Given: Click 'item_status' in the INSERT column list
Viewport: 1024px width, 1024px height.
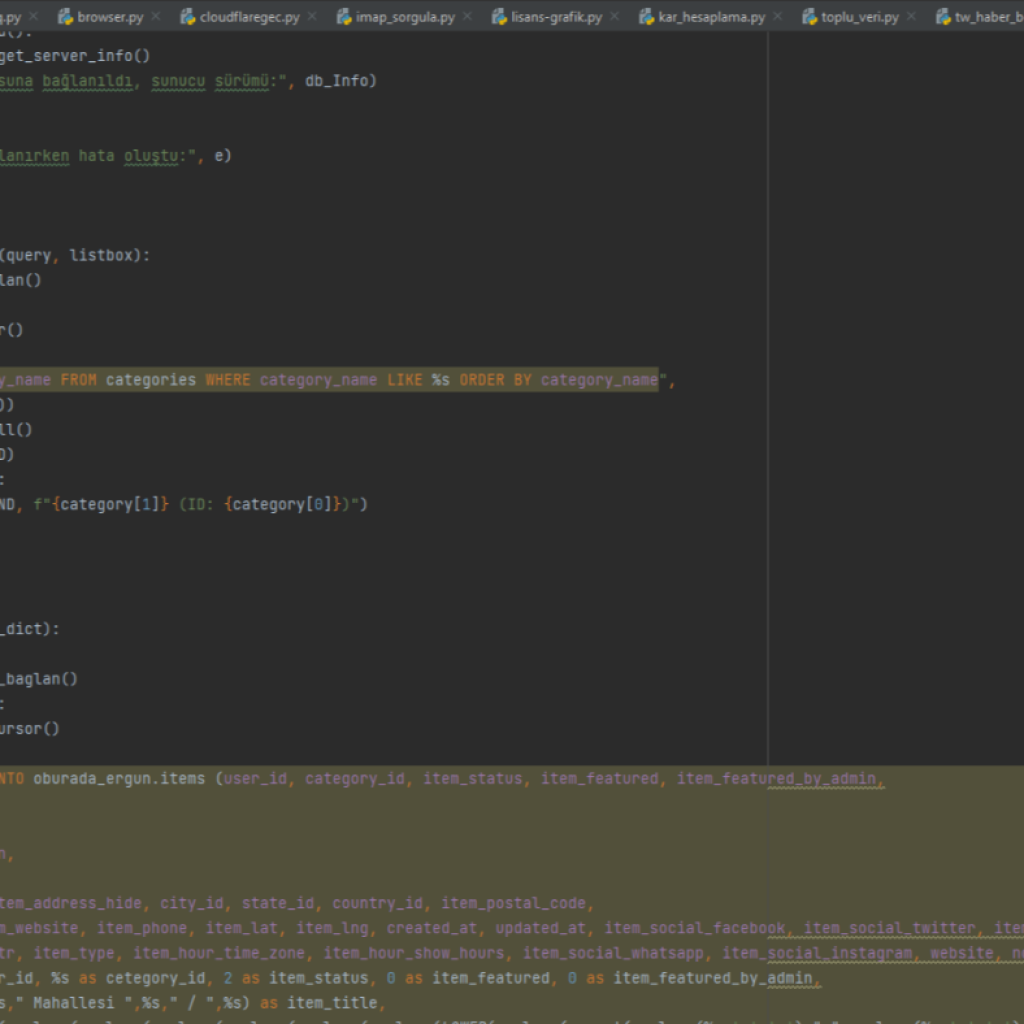Looking at the screenshot, I should [x=473, y=779].
